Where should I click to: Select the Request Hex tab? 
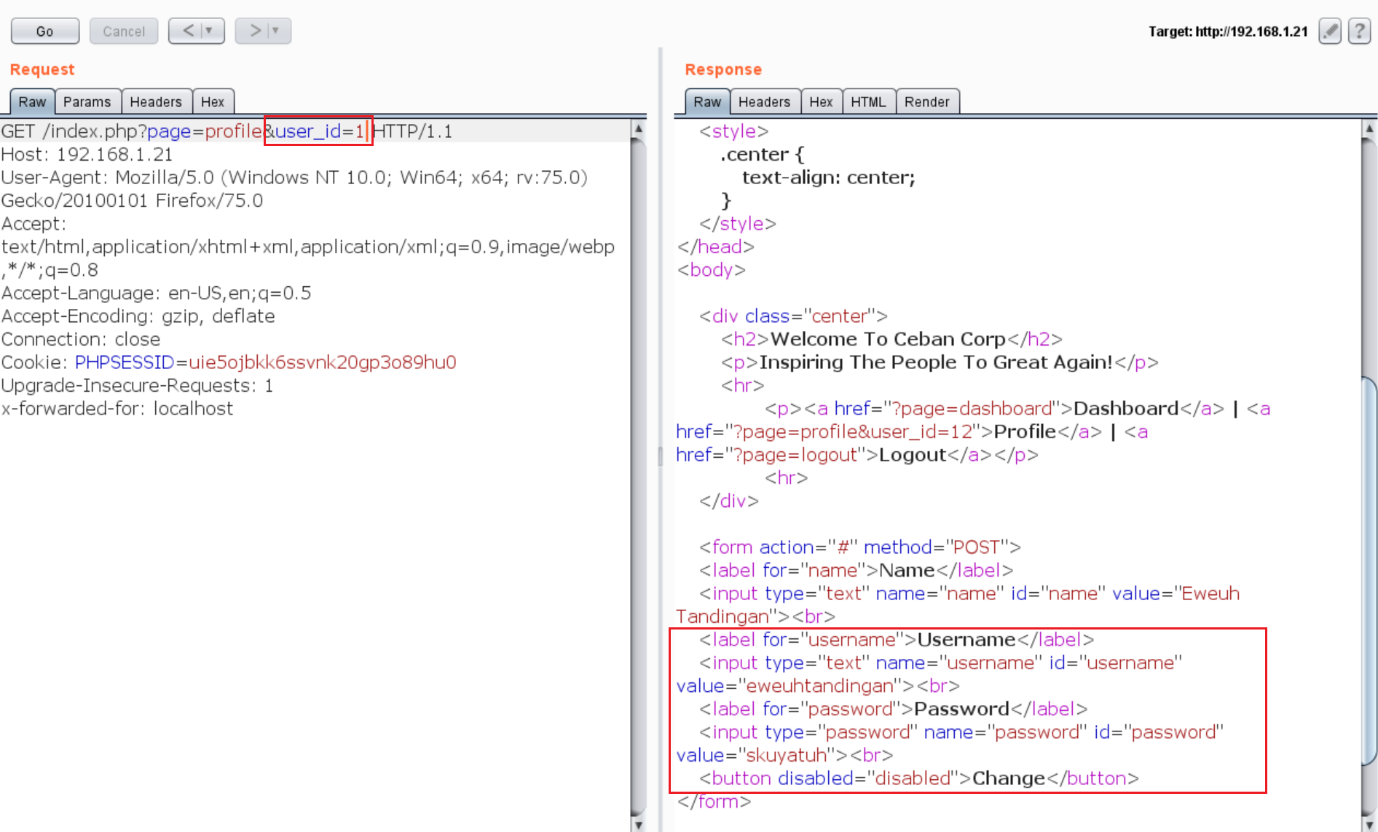(x=213, y=102)
